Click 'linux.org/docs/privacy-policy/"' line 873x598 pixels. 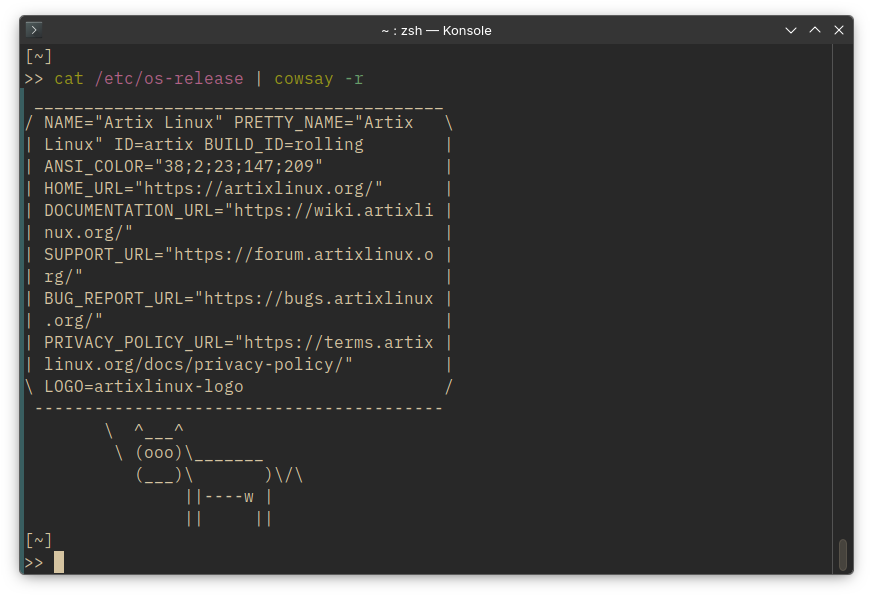click(198, 365)
